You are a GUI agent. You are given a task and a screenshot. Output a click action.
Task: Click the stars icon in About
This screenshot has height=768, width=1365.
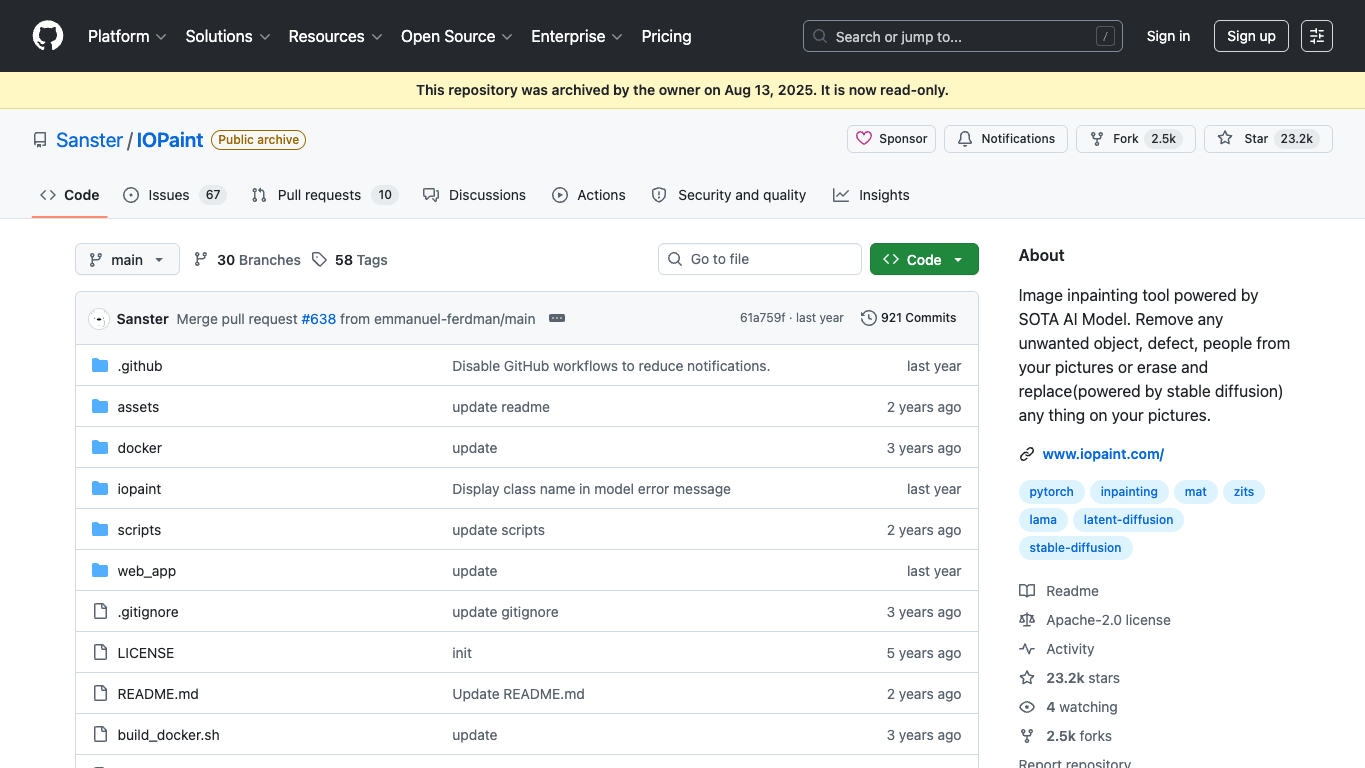point(1027,678)
